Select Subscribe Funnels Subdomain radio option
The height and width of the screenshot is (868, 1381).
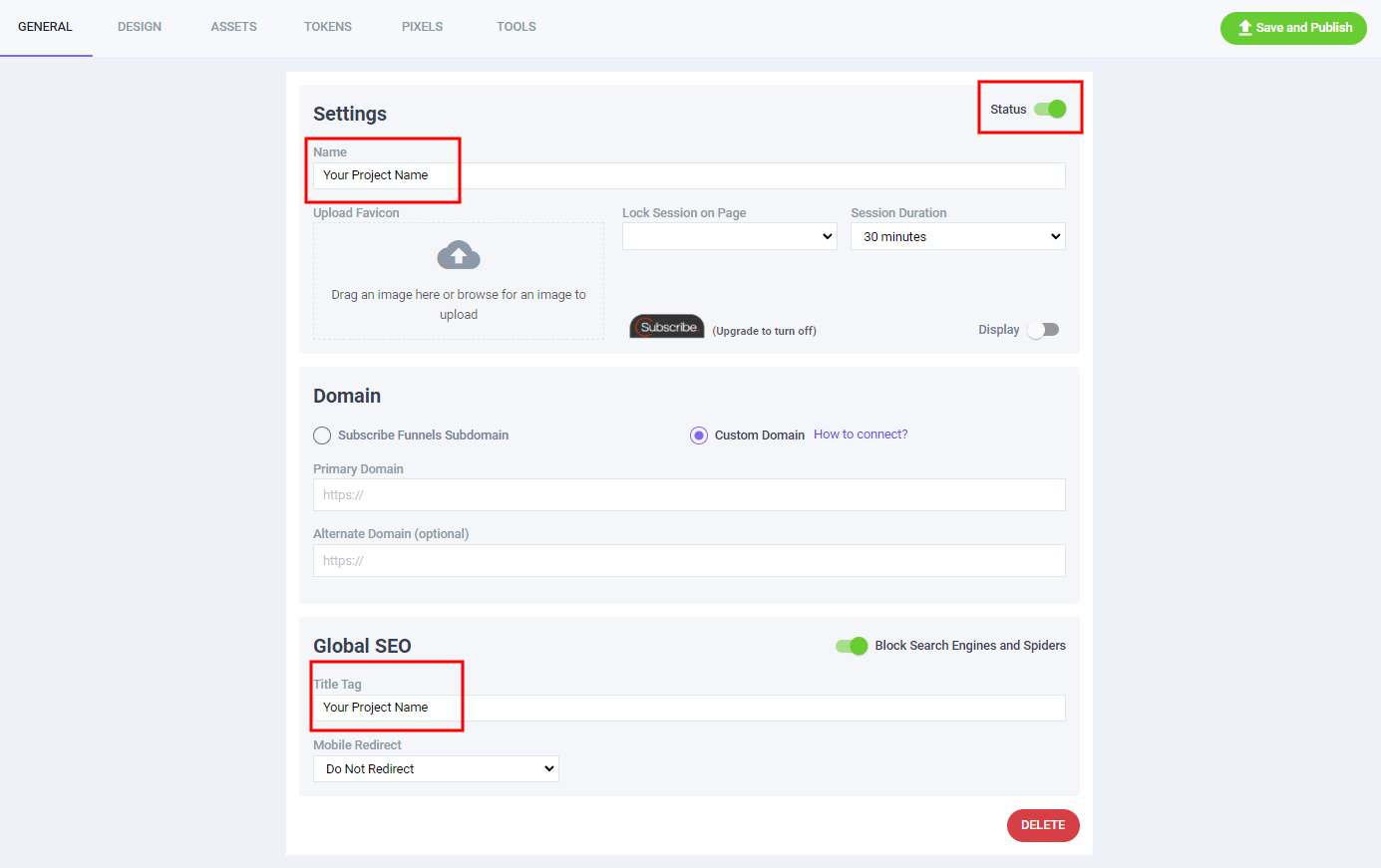[x=322, y=435]
